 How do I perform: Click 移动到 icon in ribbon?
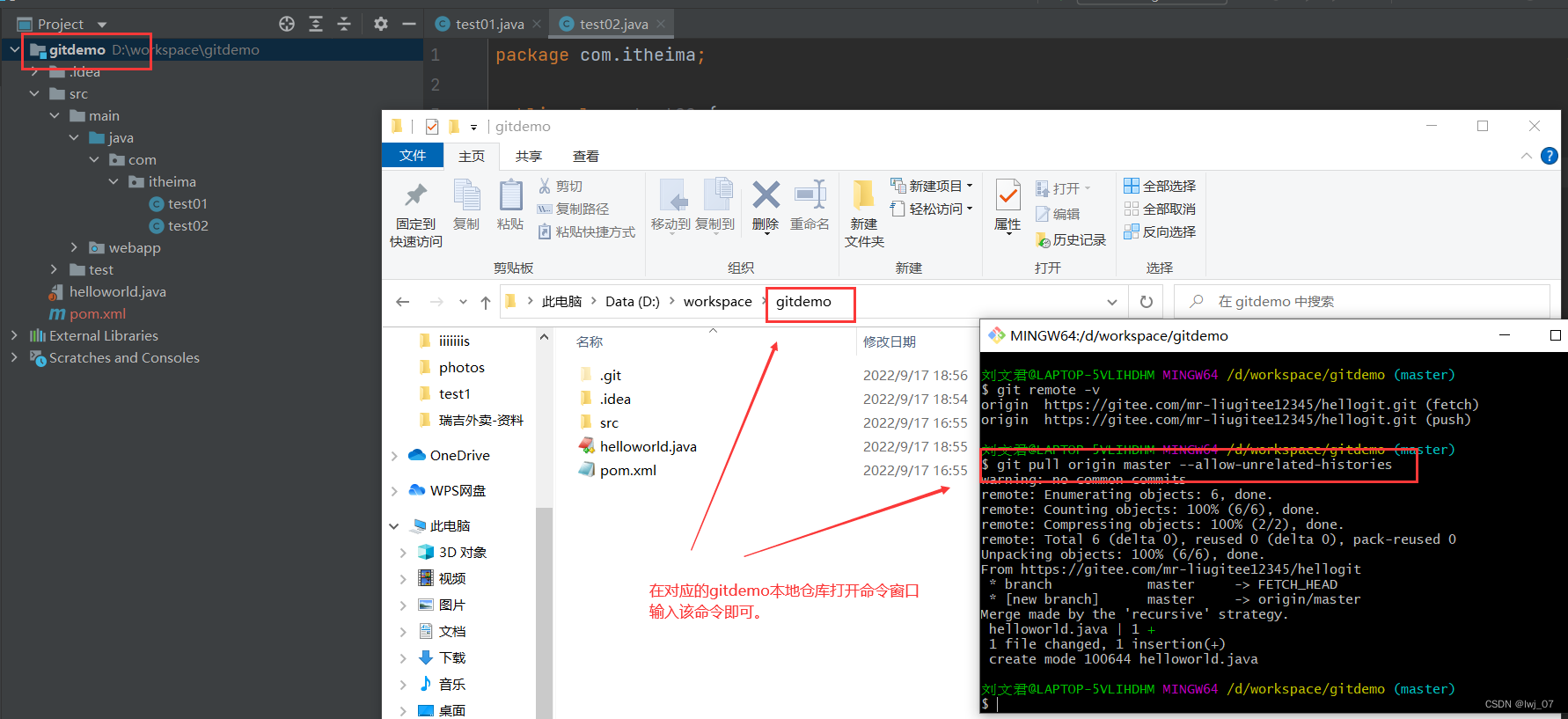pyautogui.click(x=672, y=194)
